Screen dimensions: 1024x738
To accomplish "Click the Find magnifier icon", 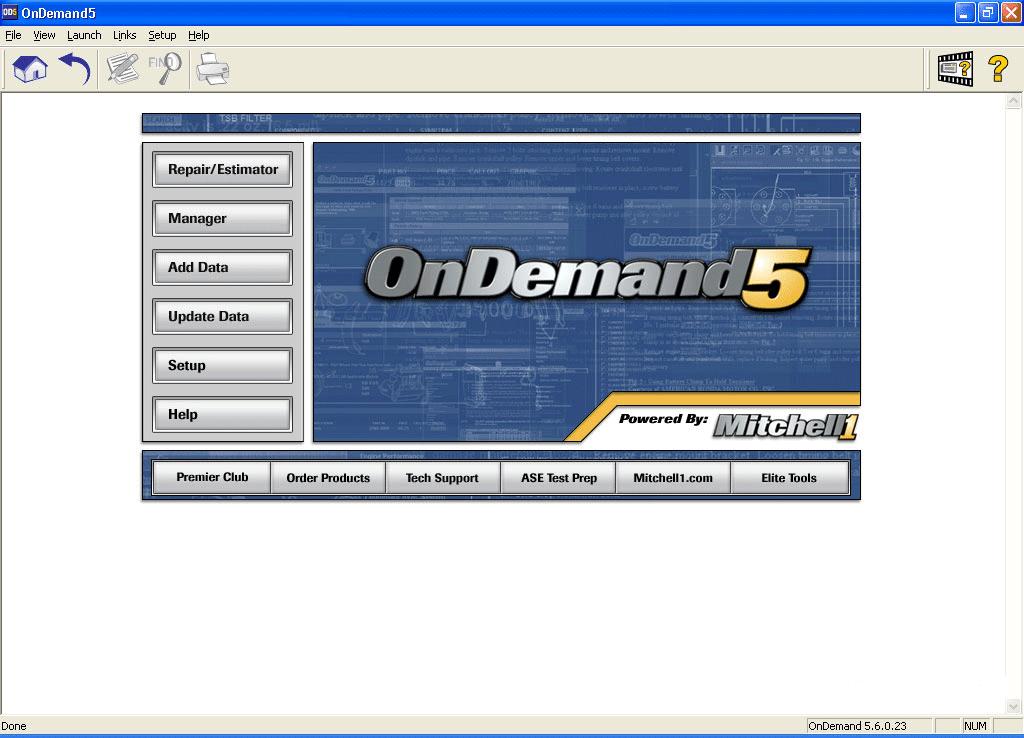I will pos(165,69).
